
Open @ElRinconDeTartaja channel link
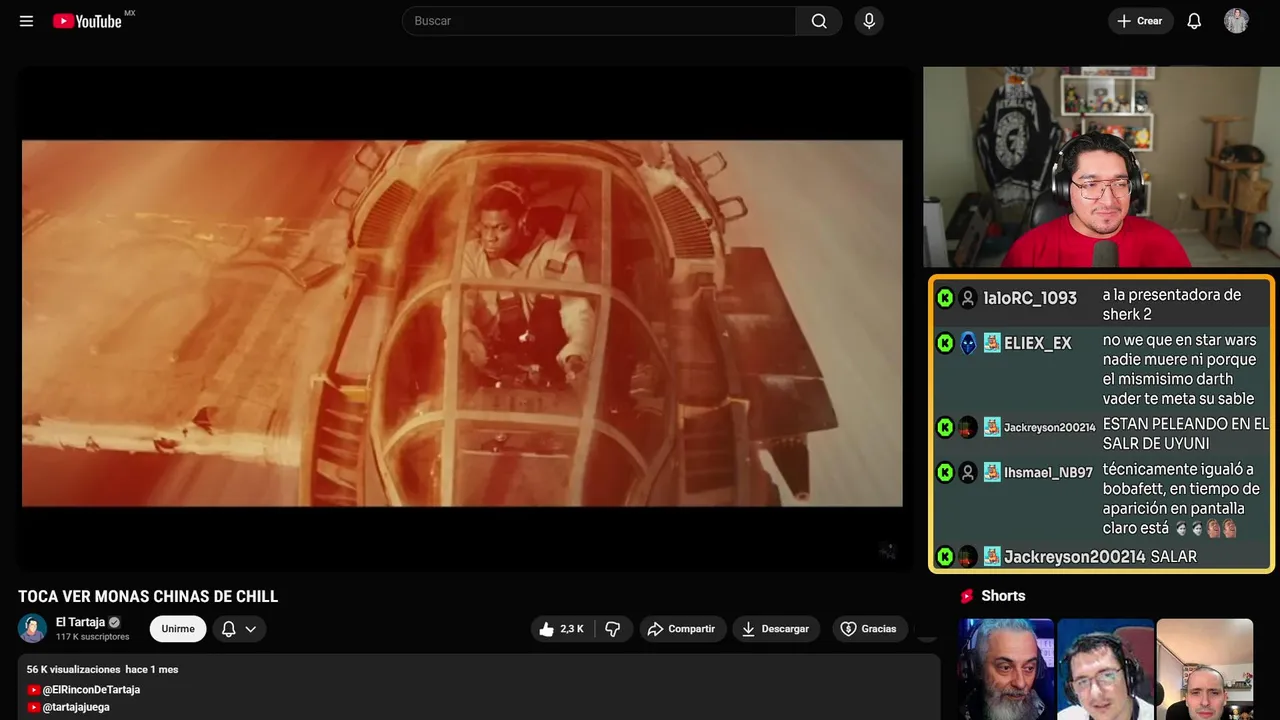91,690
